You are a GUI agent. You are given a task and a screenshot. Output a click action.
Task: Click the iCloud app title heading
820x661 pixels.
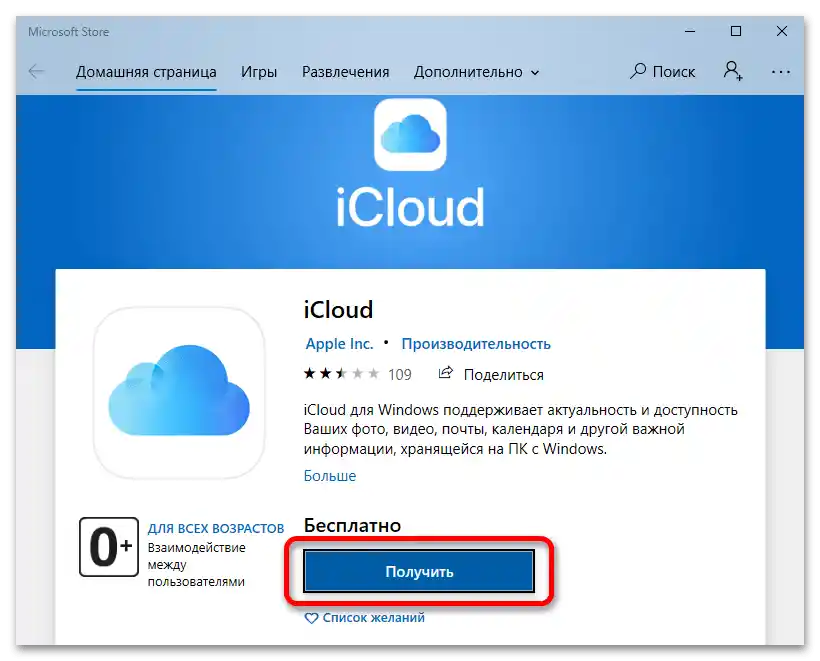point(338,310)
